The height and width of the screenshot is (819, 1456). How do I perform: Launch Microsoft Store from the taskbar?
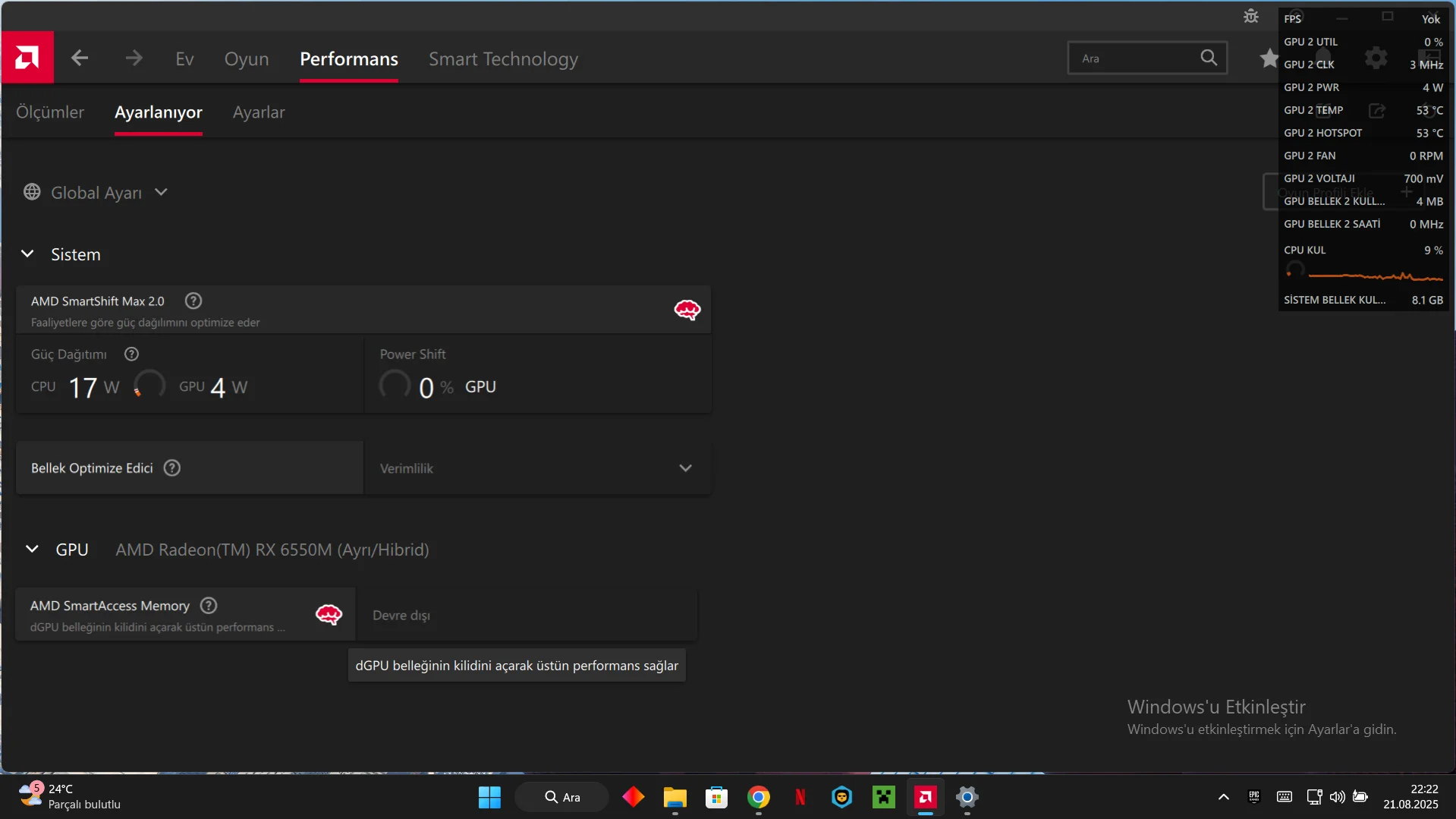point(716,797)
